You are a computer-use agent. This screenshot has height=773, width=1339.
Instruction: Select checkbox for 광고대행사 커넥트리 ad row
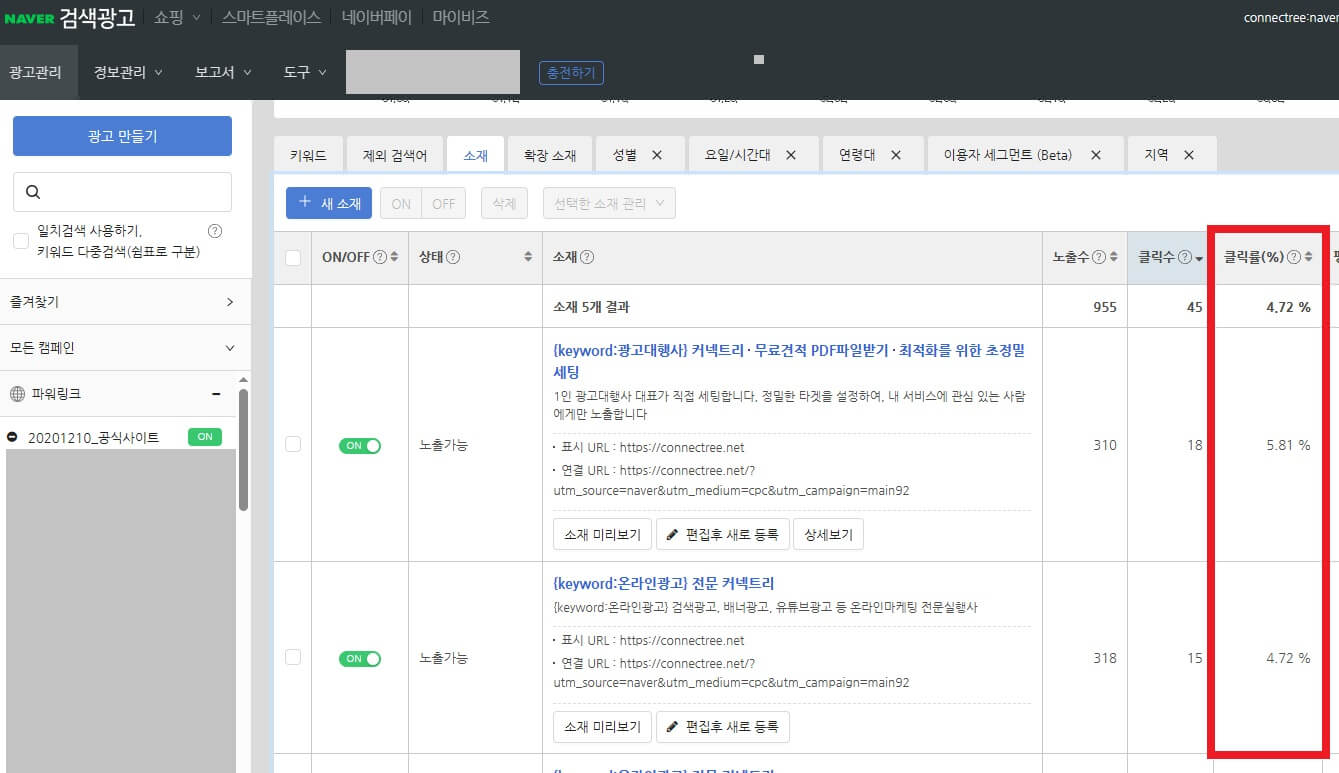point(293,444)
